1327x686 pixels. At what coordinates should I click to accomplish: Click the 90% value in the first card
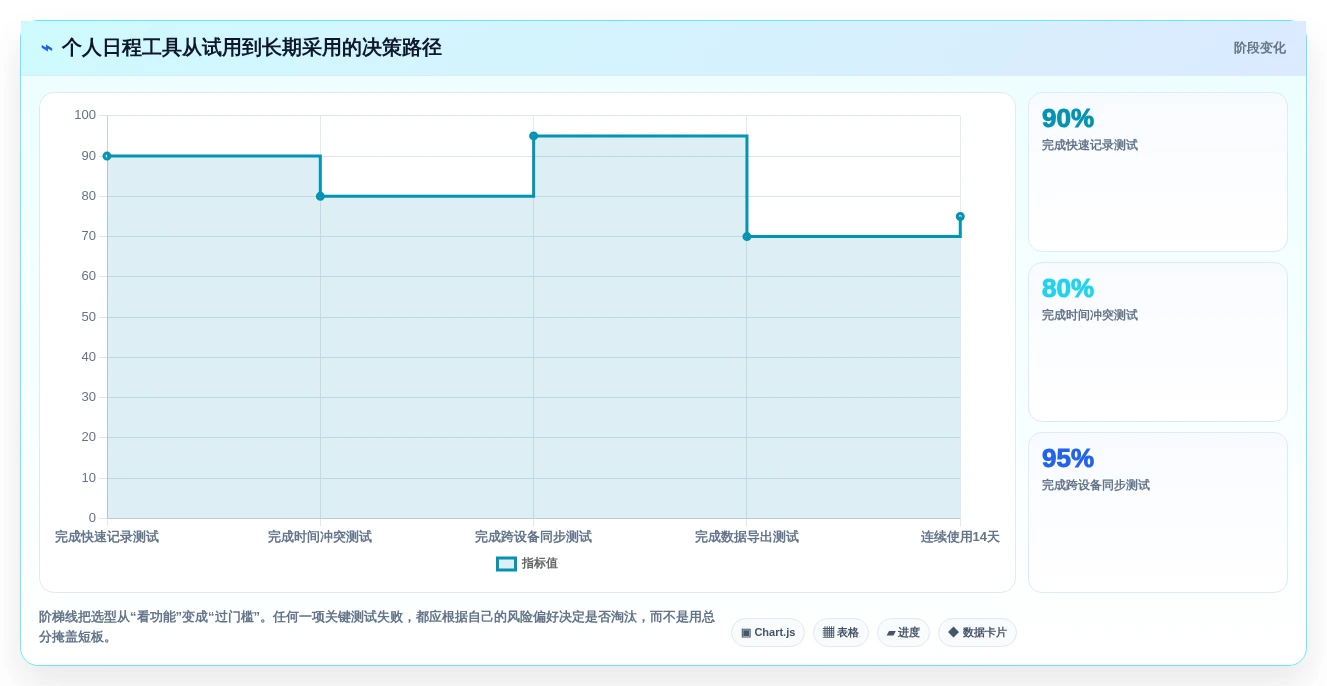pyautogui.click(x=1068, y=118)
